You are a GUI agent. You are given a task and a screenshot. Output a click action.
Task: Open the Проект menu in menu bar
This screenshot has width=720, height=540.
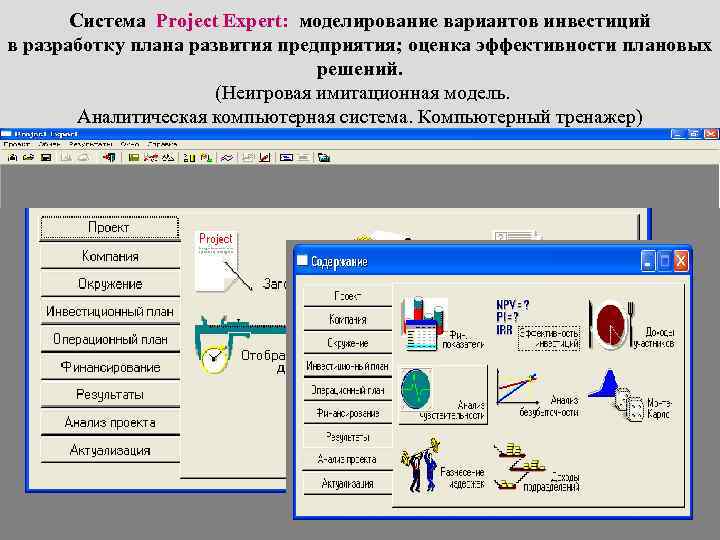17,144
